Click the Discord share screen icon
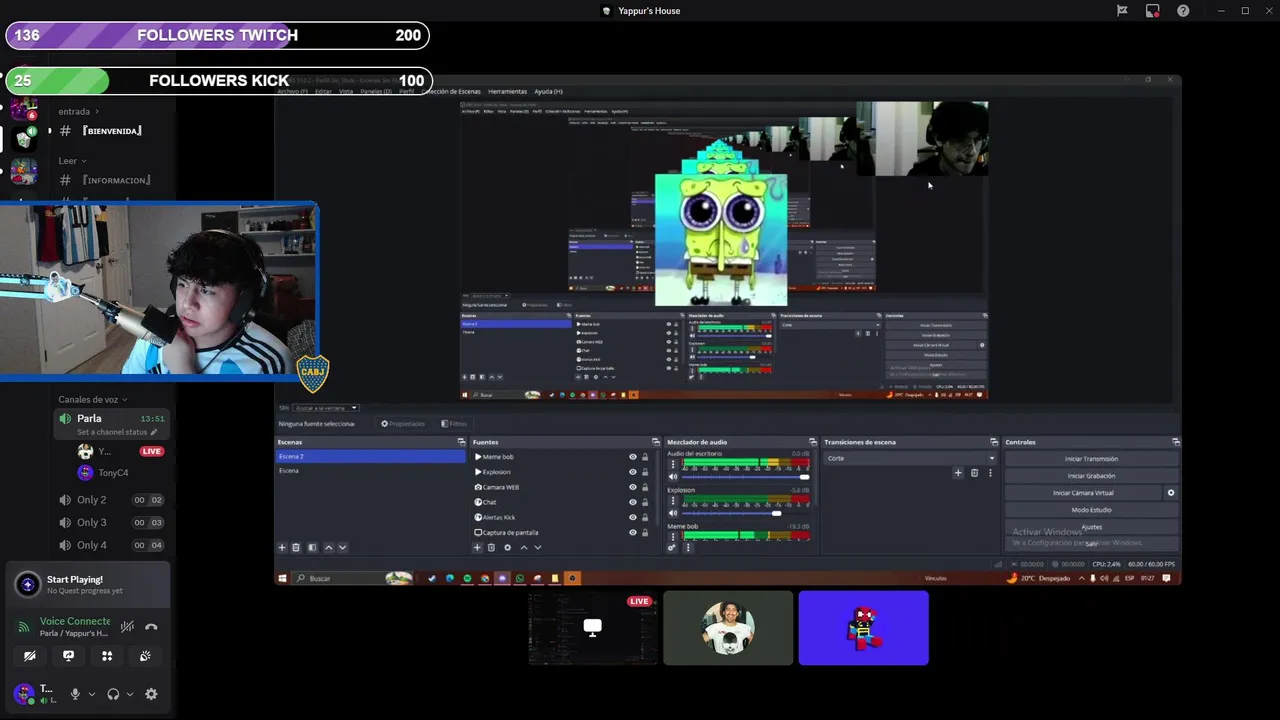The width and height of the screenshot is (1280, 720). pos(68,656)
